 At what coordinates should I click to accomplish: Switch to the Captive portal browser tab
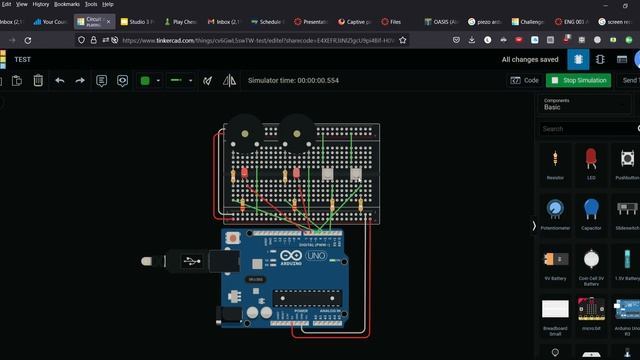tap(354, 22)
